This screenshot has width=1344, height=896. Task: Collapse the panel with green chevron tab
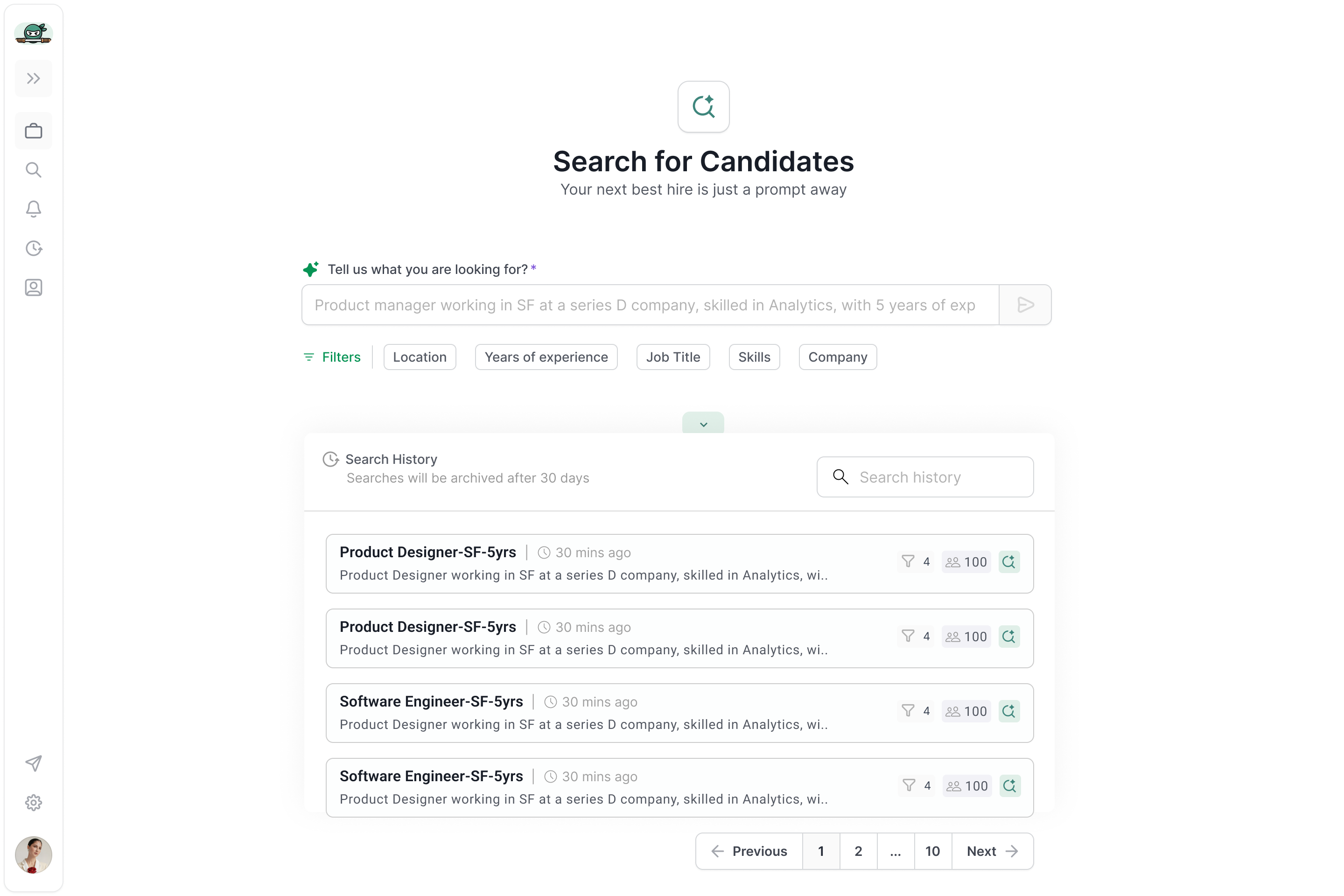[x=703, y=424]
